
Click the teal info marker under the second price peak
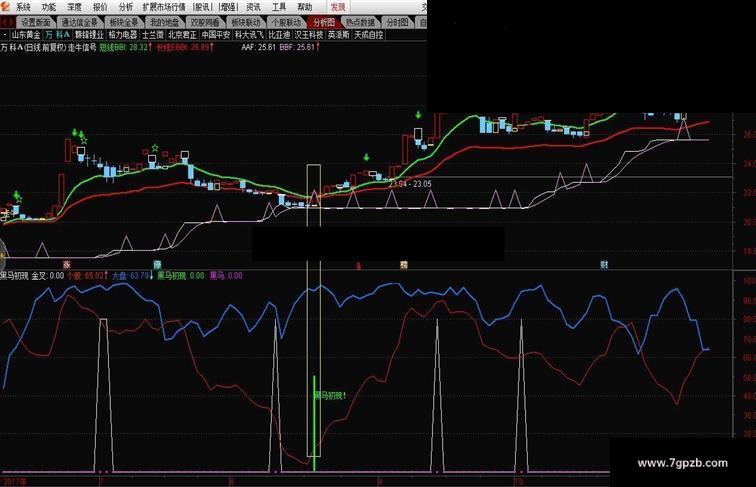click(157, 264)
